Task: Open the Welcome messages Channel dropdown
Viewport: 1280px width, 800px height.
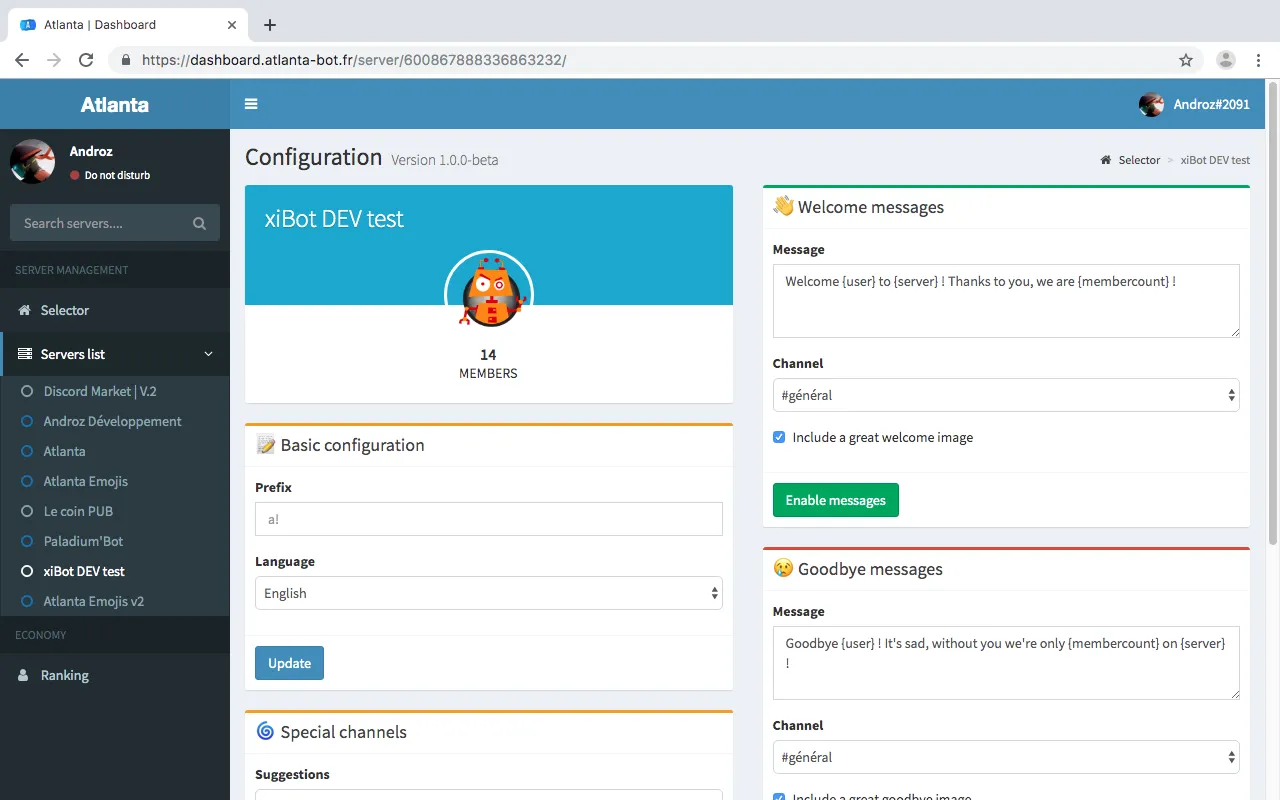Action: tap(1005, 395)
